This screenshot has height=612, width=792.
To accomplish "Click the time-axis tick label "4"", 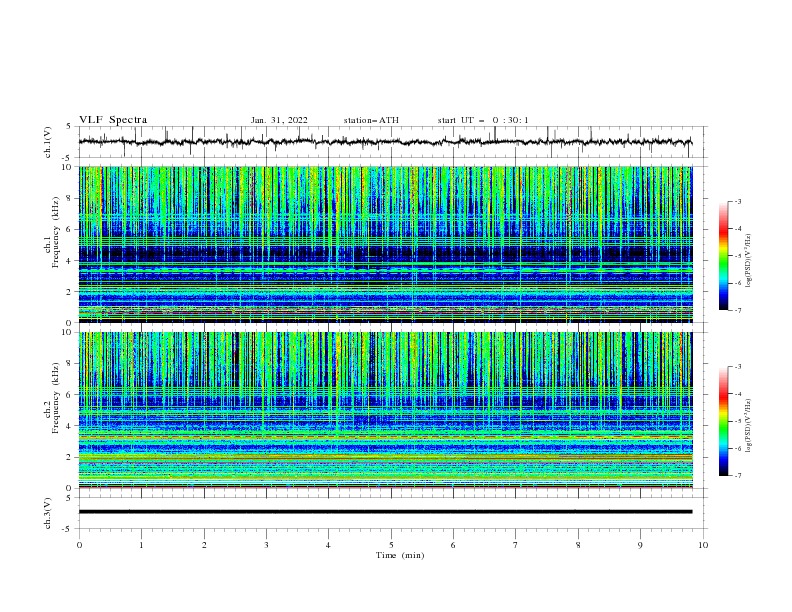I will pos(328,545).
